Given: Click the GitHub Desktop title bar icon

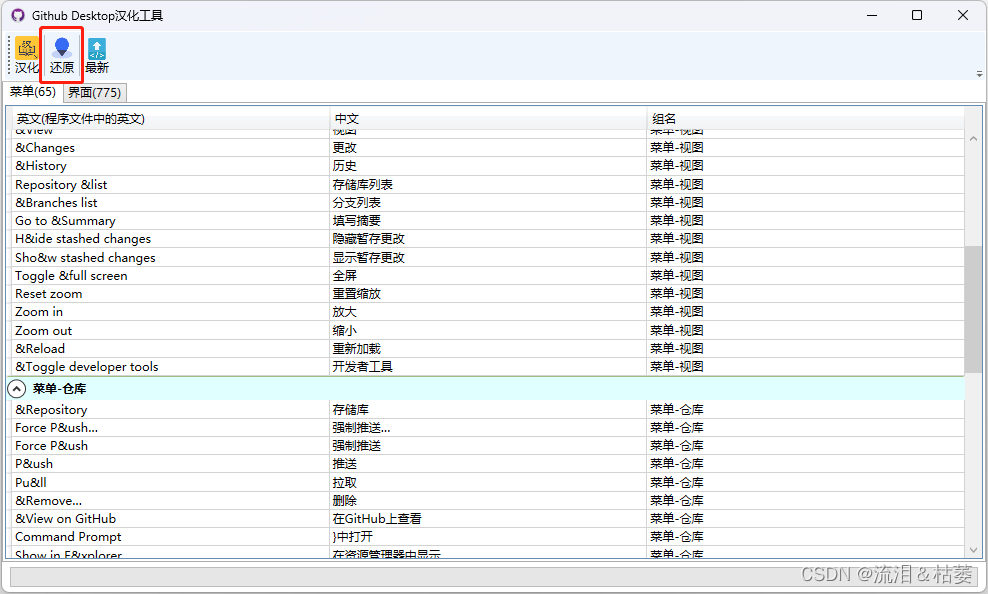Looking at the screenshot, I should (x=18, y=15).
